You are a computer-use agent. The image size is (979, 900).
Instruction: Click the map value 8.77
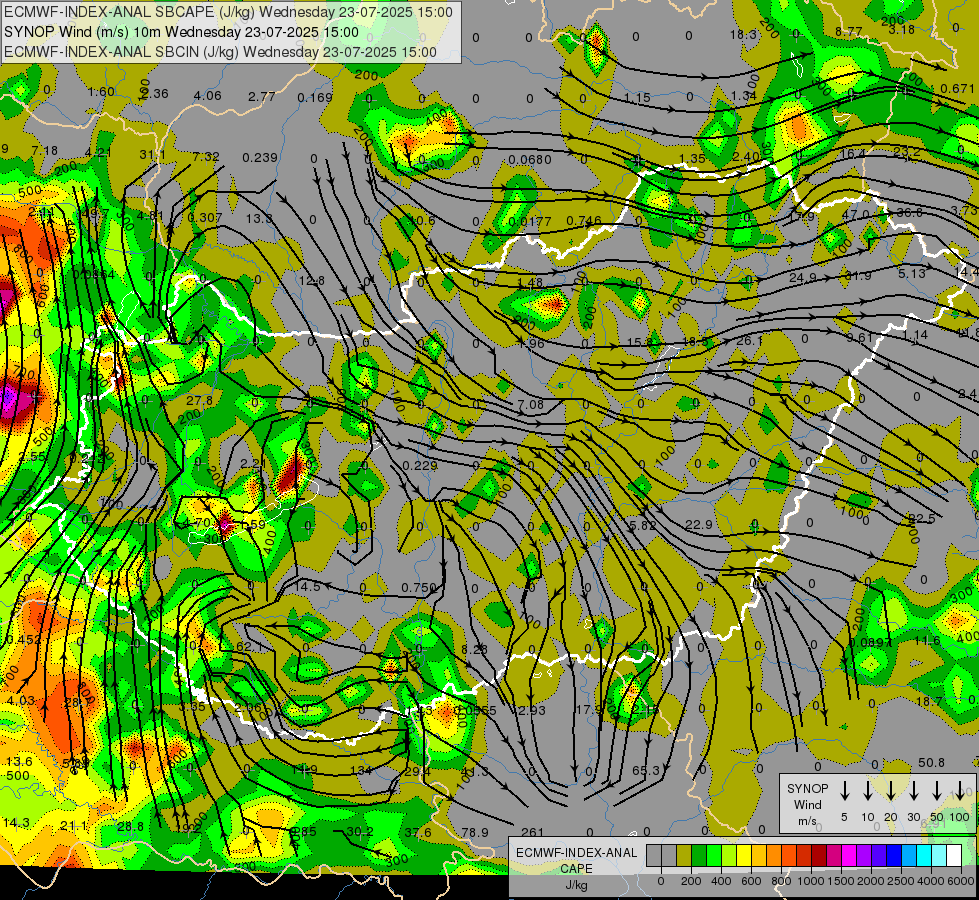849,31
